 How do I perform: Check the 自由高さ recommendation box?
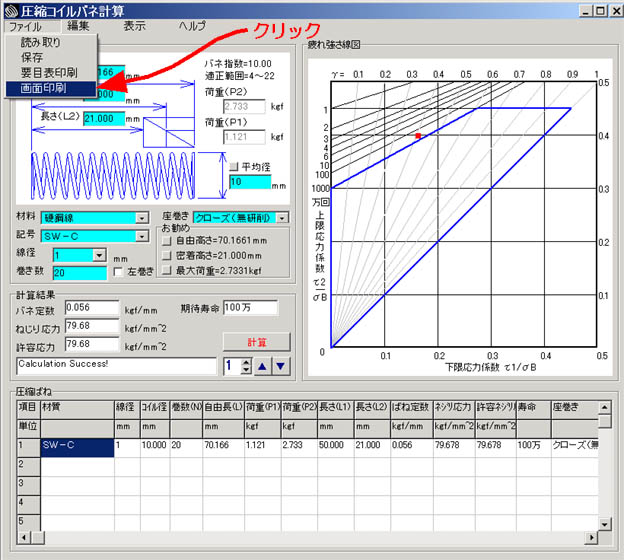point(167,241)
